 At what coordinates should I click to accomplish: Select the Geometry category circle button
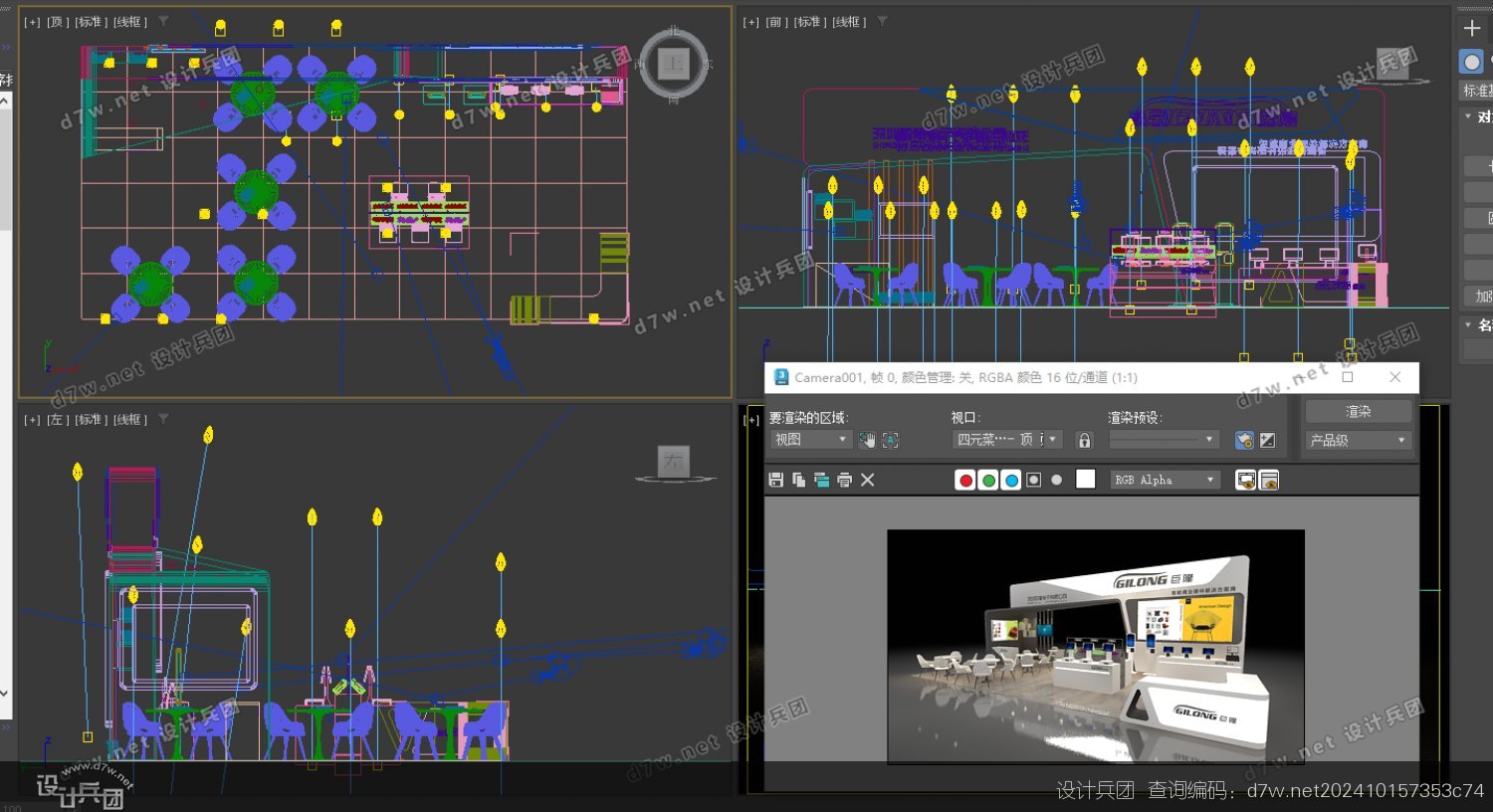coord(1471,62)
